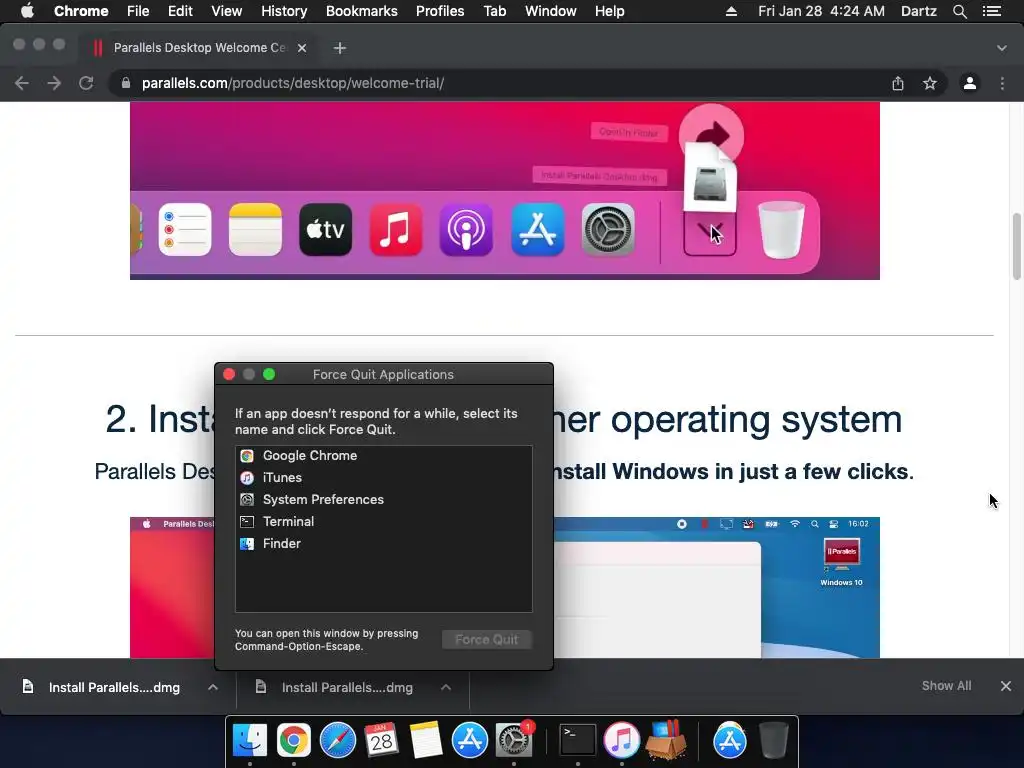This screenshot has height=768, width=1024.
Task: Open iTunes from the Dock
Action: (x=621, y=741)
